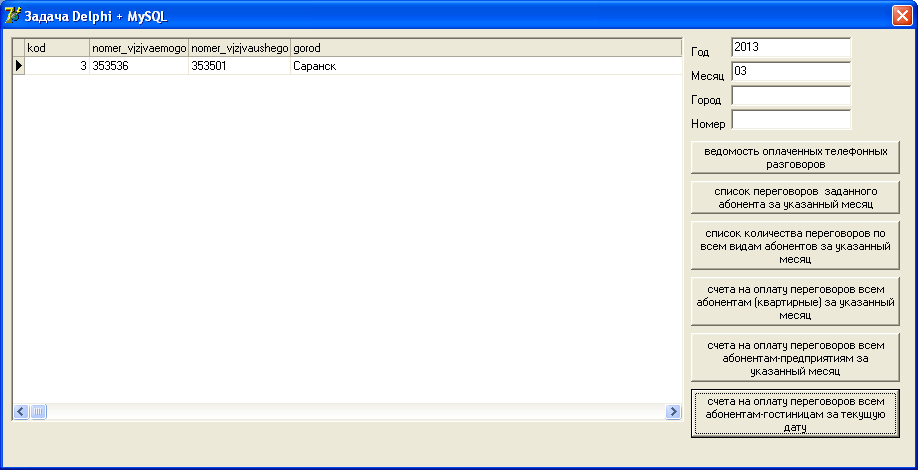918x470 pixels.
Task: Click the Месяц label
Action: click(707, 76)
